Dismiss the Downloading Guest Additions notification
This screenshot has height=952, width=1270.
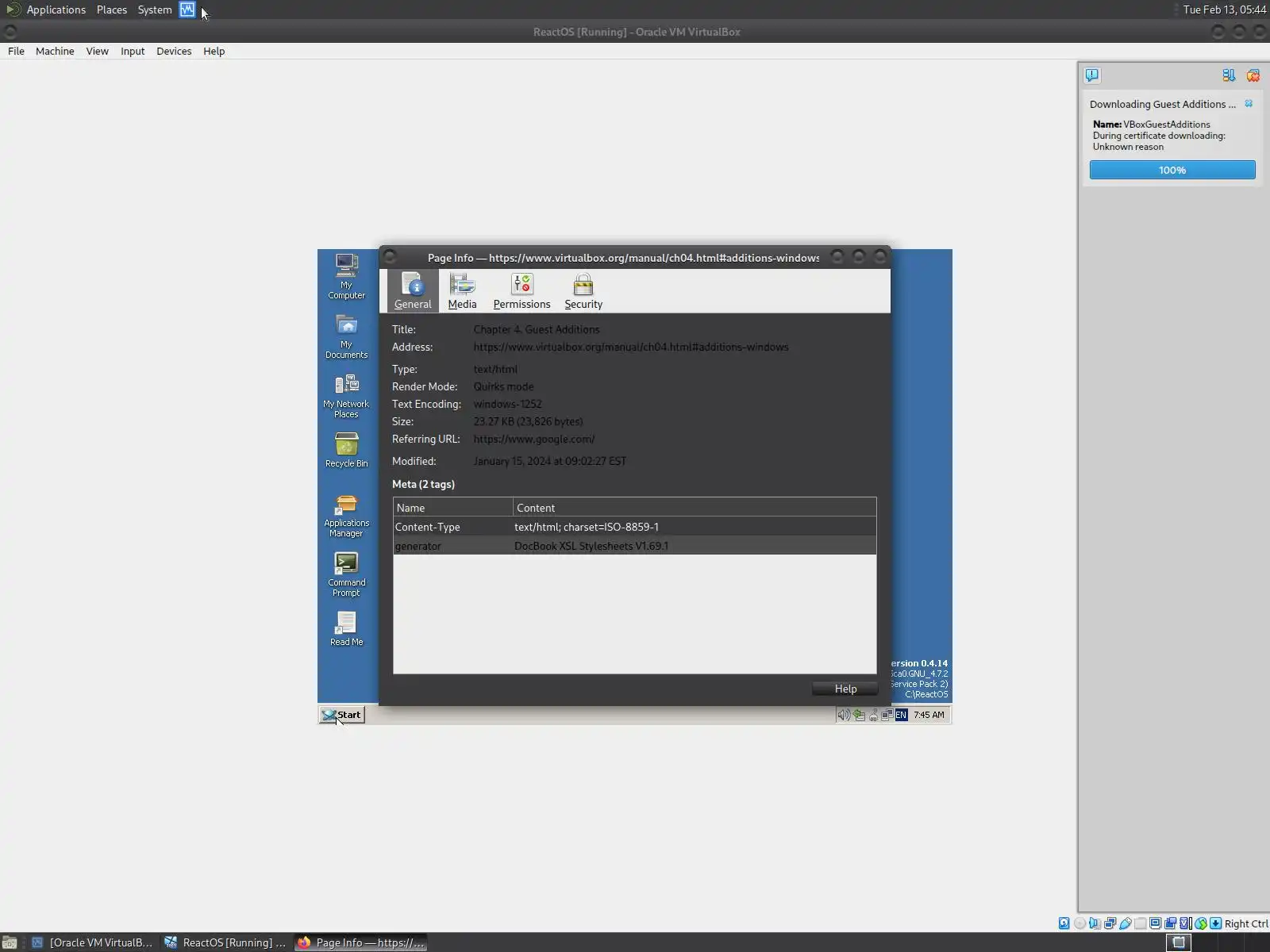(1249, 104)
